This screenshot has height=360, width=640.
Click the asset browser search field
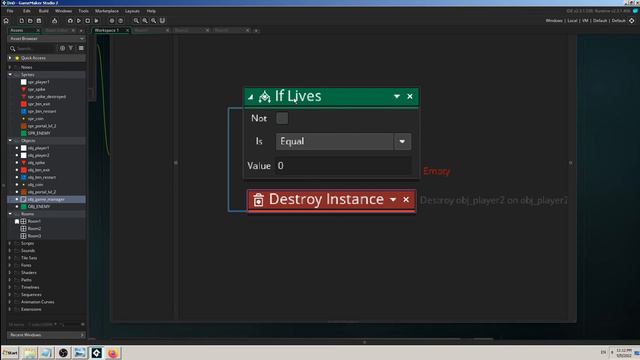pyautogui.click(x=36, y=49)
